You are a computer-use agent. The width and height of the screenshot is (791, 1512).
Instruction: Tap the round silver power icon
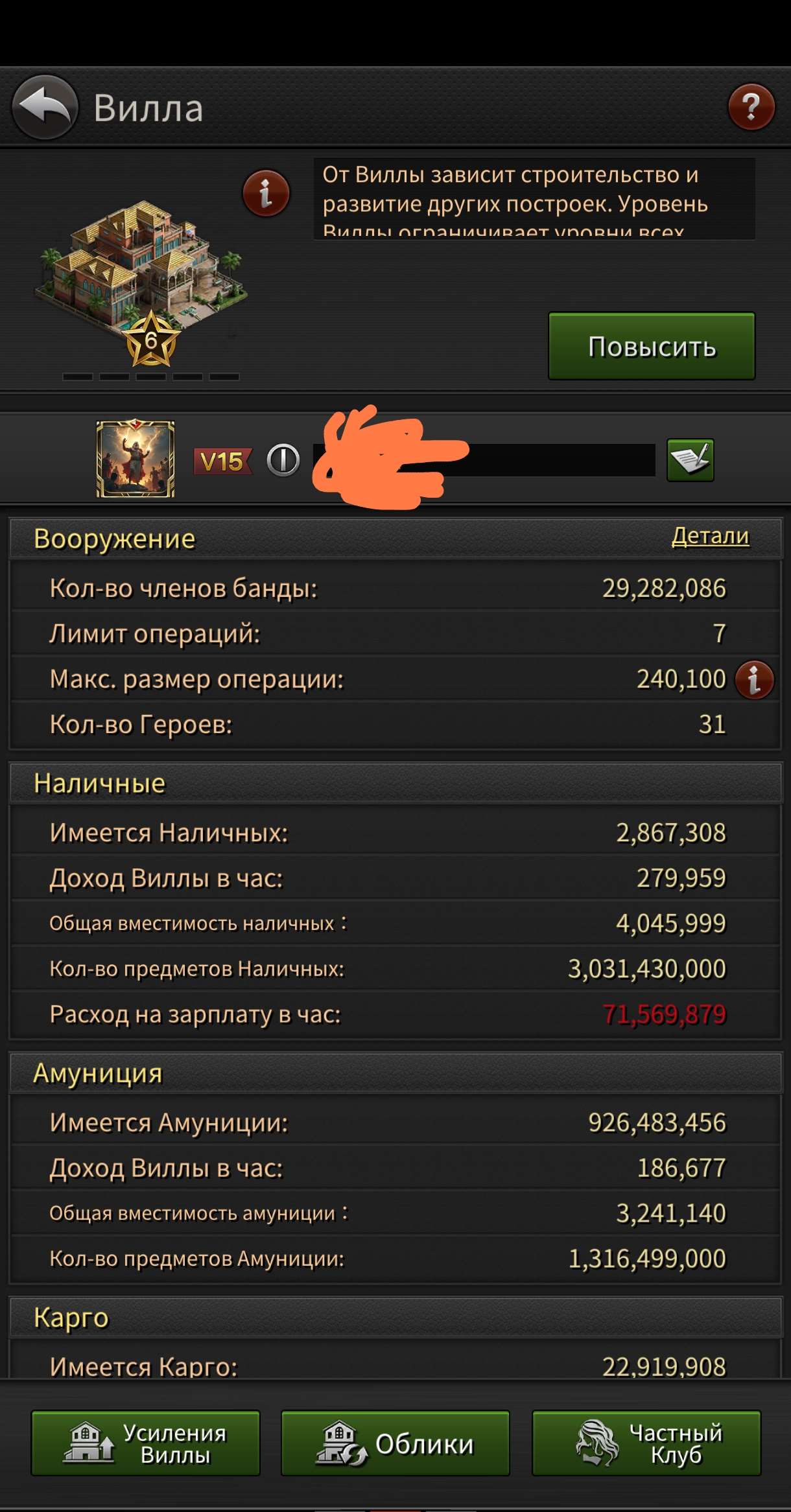283,461
